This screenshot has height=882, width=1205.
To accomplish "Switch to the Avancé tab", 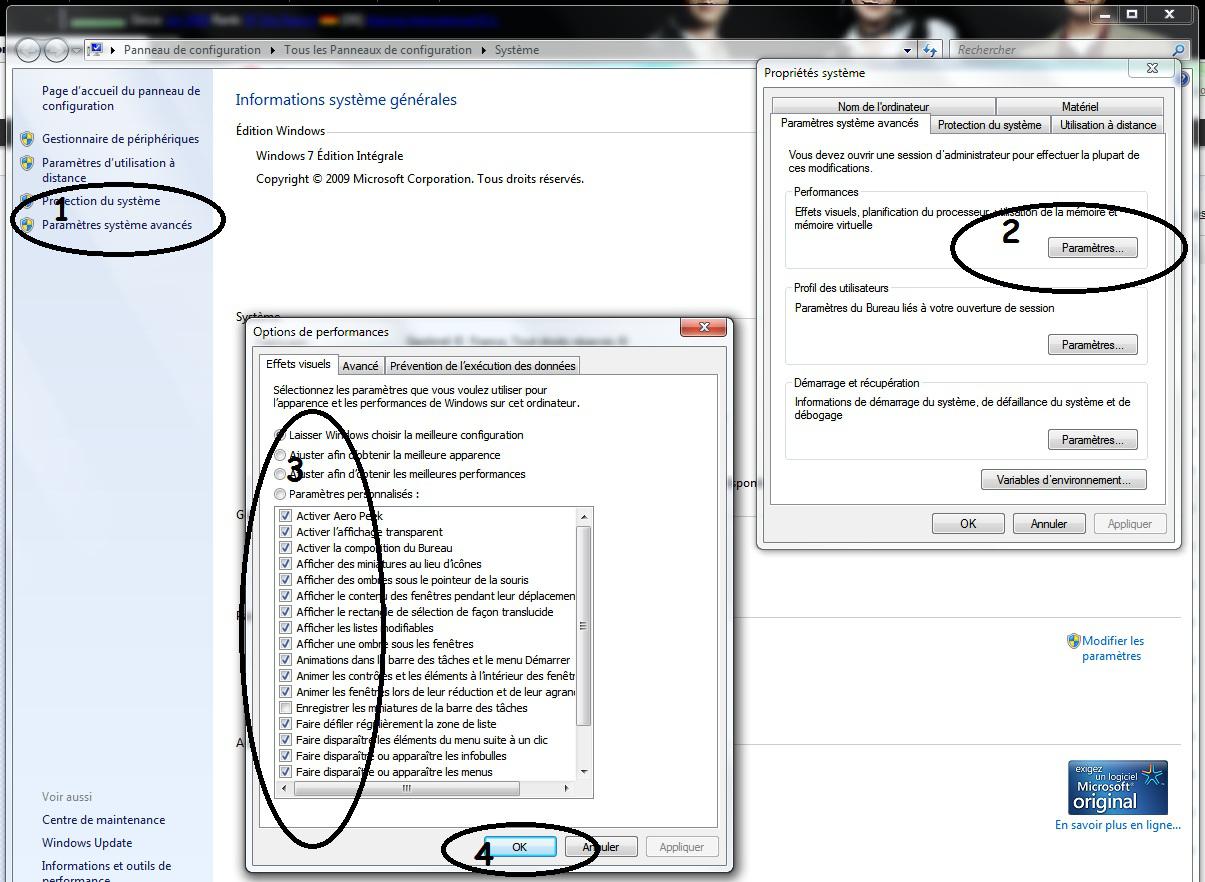I will (360, 366).
